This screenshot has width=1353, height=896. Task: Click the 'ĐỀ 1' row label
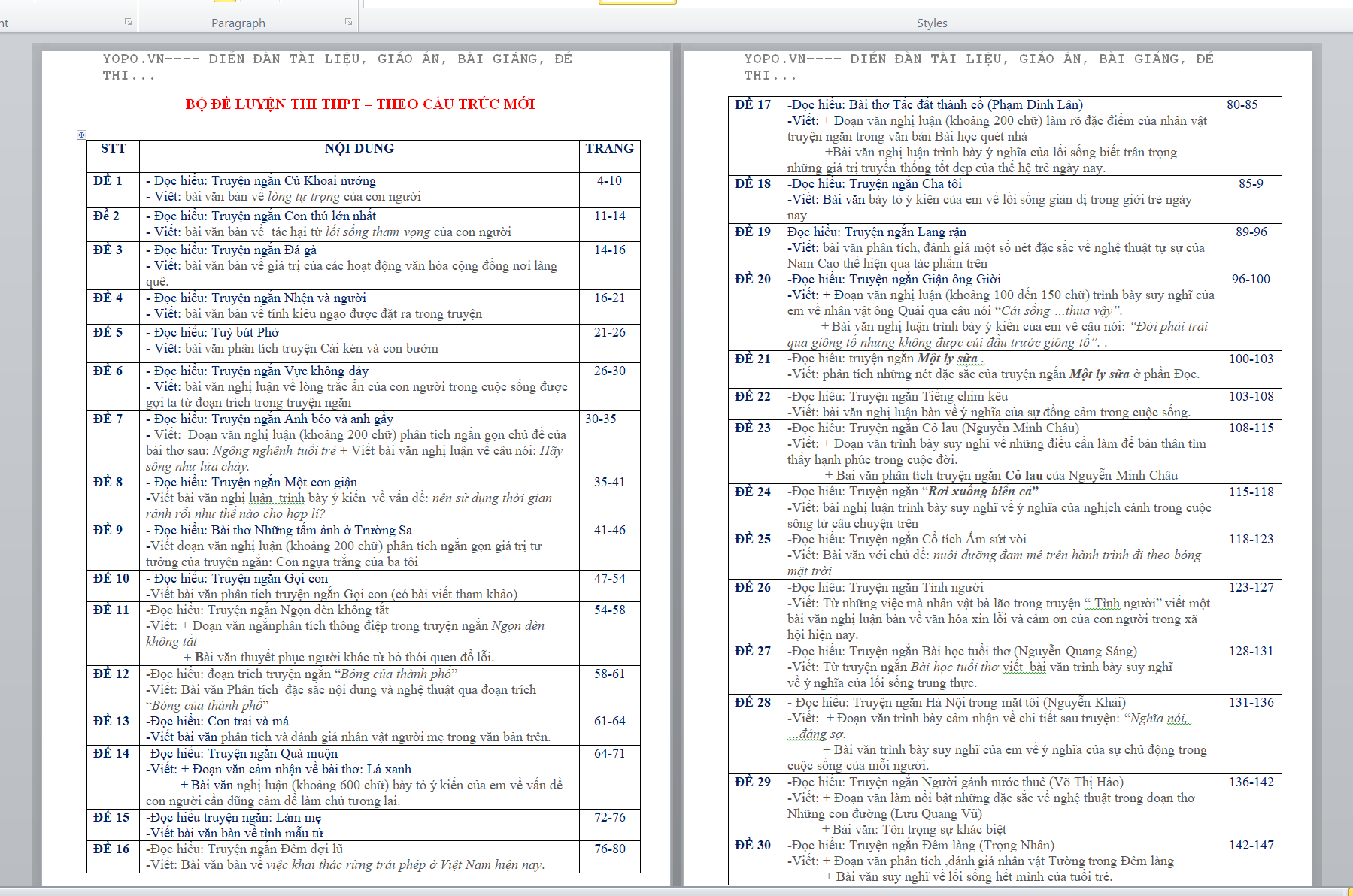click(x=108, y=180)
